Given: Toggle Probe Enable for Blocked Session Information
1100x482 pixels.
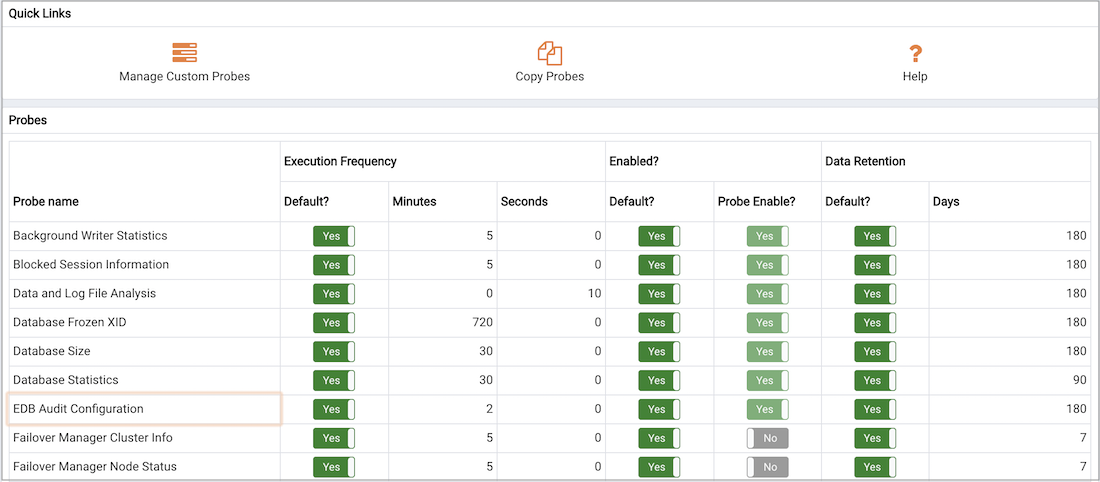Looking at the screenshot, I should pyautogui.click(x=767, y=265).
